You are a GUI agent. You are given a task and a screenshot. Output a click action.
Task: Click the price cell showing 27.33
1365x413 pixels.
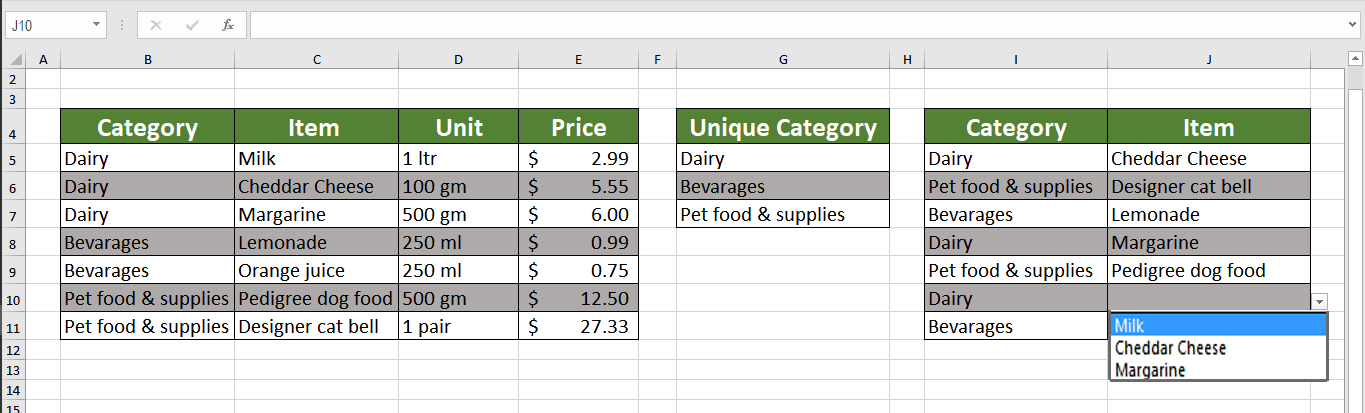point(578,327)
